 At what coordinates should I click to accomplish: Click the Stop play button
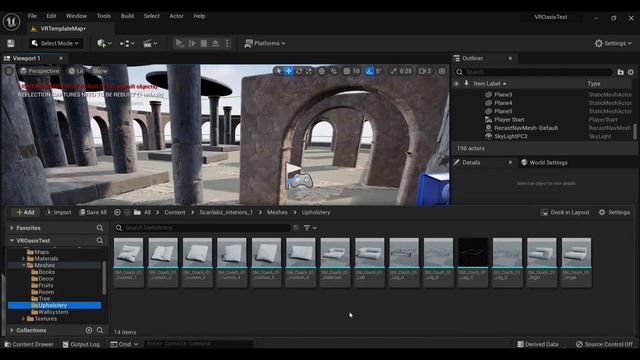pos(204,43)
